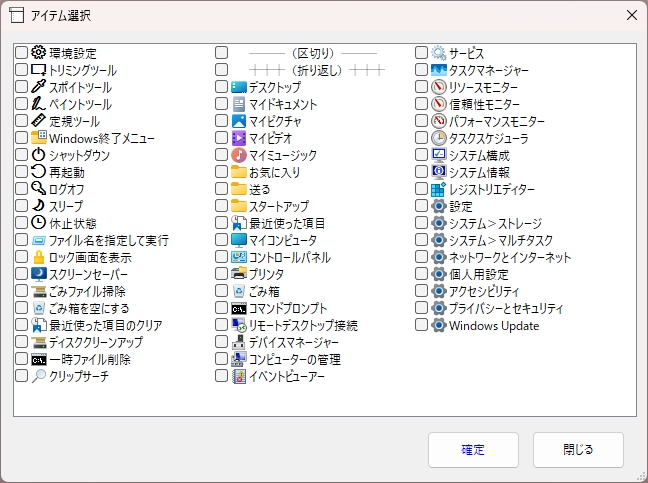Tick the Windows終了メニュー checkbox
The width and height of the screenshot is (648, 483).
pyautogui.click(x=21, y=138)
